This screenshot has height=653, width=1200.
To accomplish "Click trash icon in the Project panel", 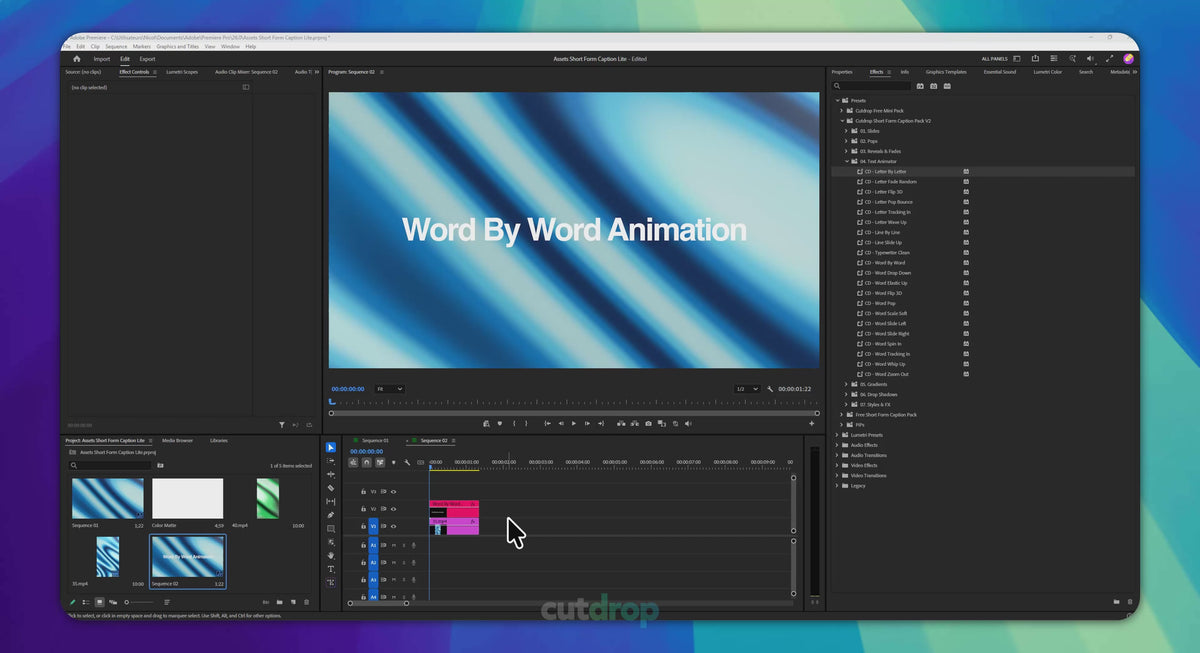I will pos(306,602).
